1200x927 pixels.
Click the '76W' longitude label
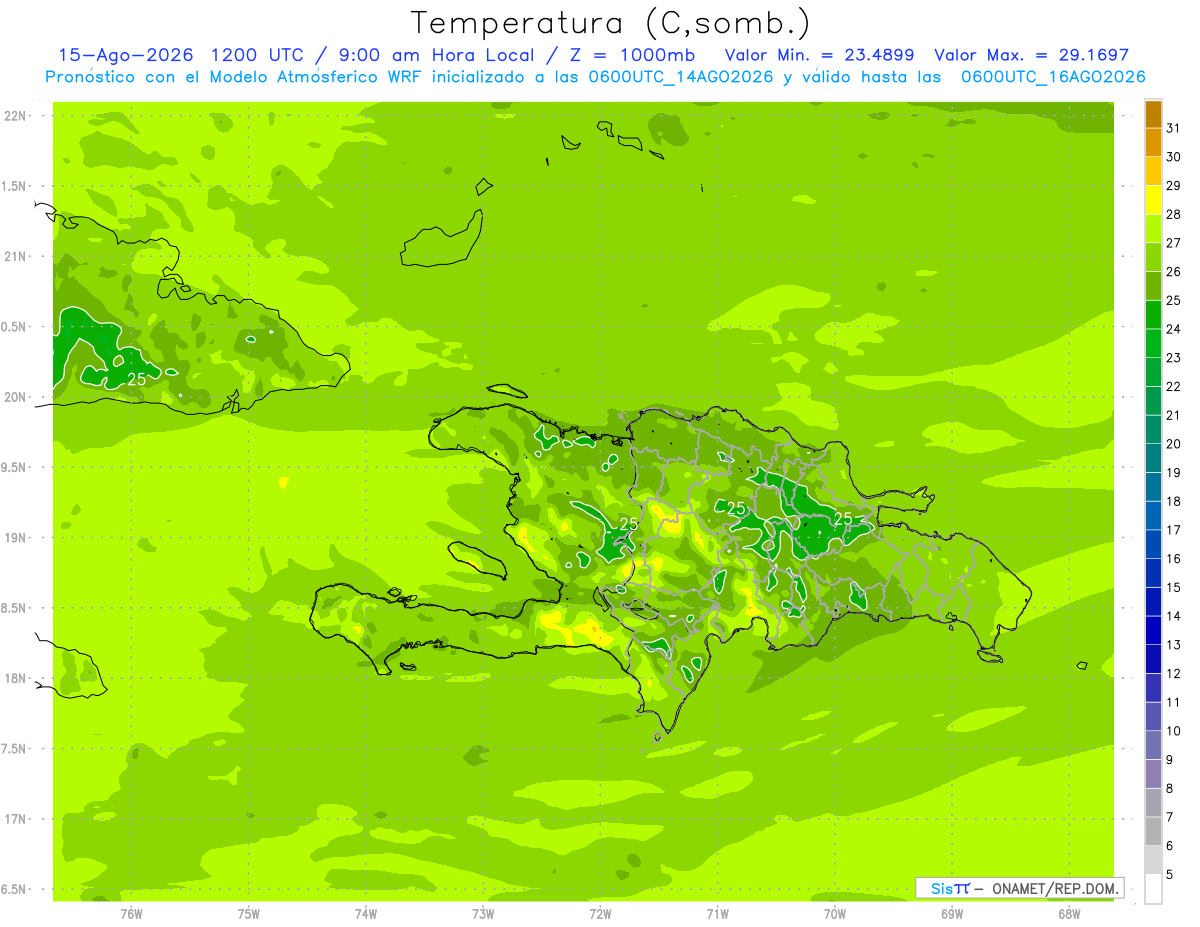[x=131, y=914]
